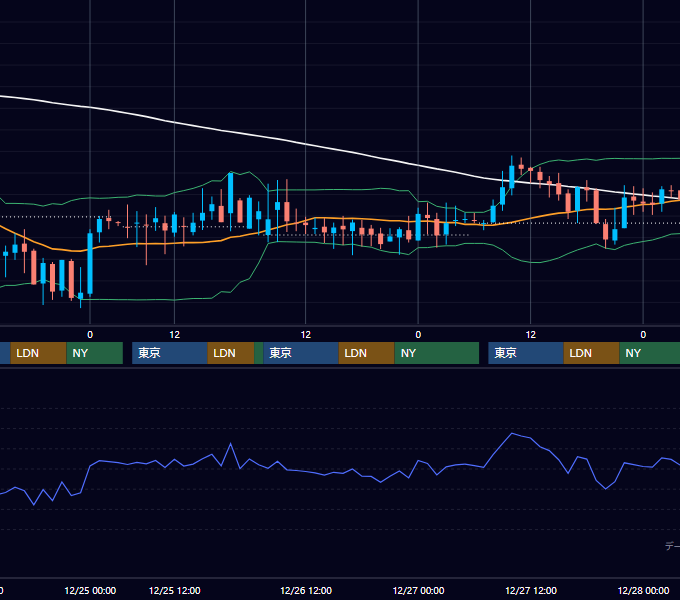This screenshot has width=680, height=600.
Task: Select the LDN session bar above 12/25 12:00
Action: pyautogui.click(x=231, y=353)
